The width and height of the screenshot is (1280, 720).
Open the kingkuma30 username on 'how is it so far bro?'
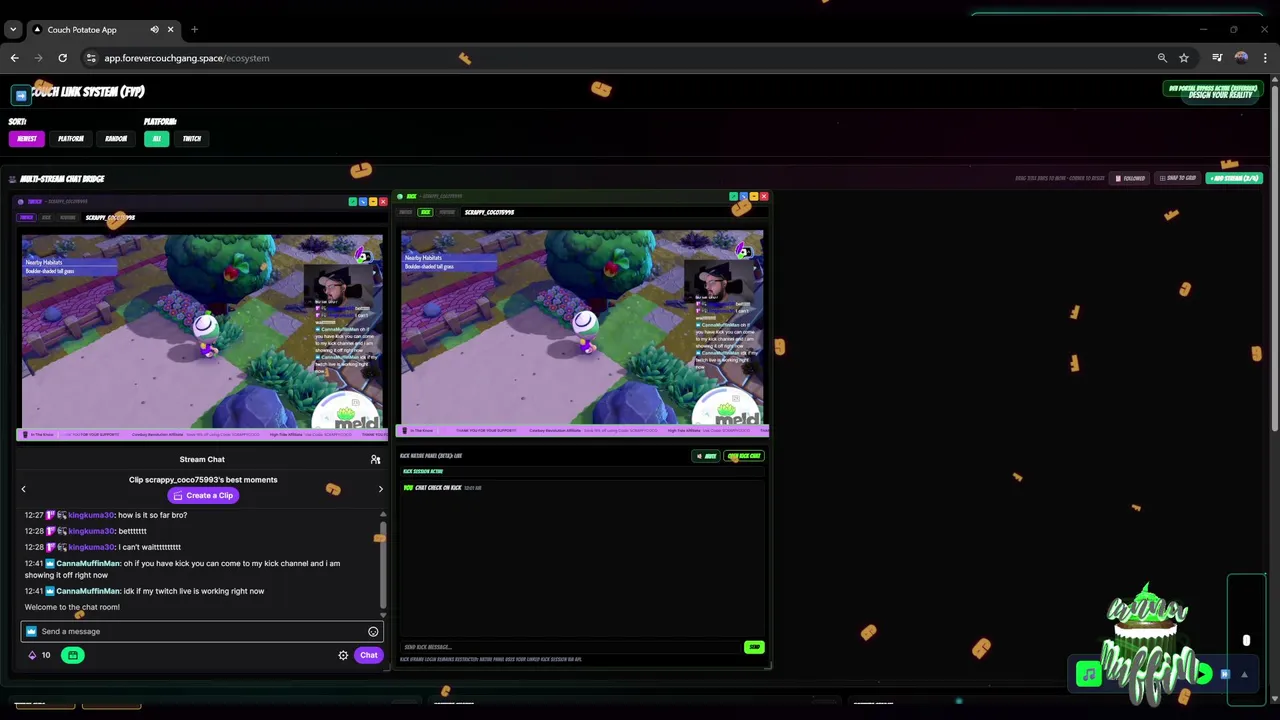pyautogui.click(x=91, y=515)
